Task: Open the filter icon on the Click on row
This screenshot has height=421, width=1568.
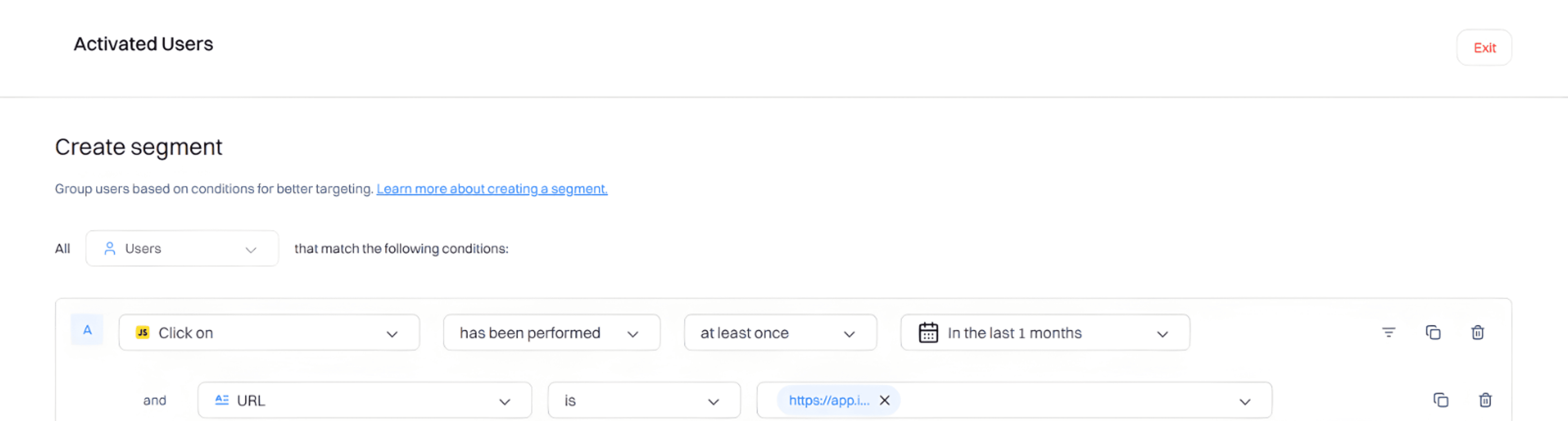Action: (1388, 332)
